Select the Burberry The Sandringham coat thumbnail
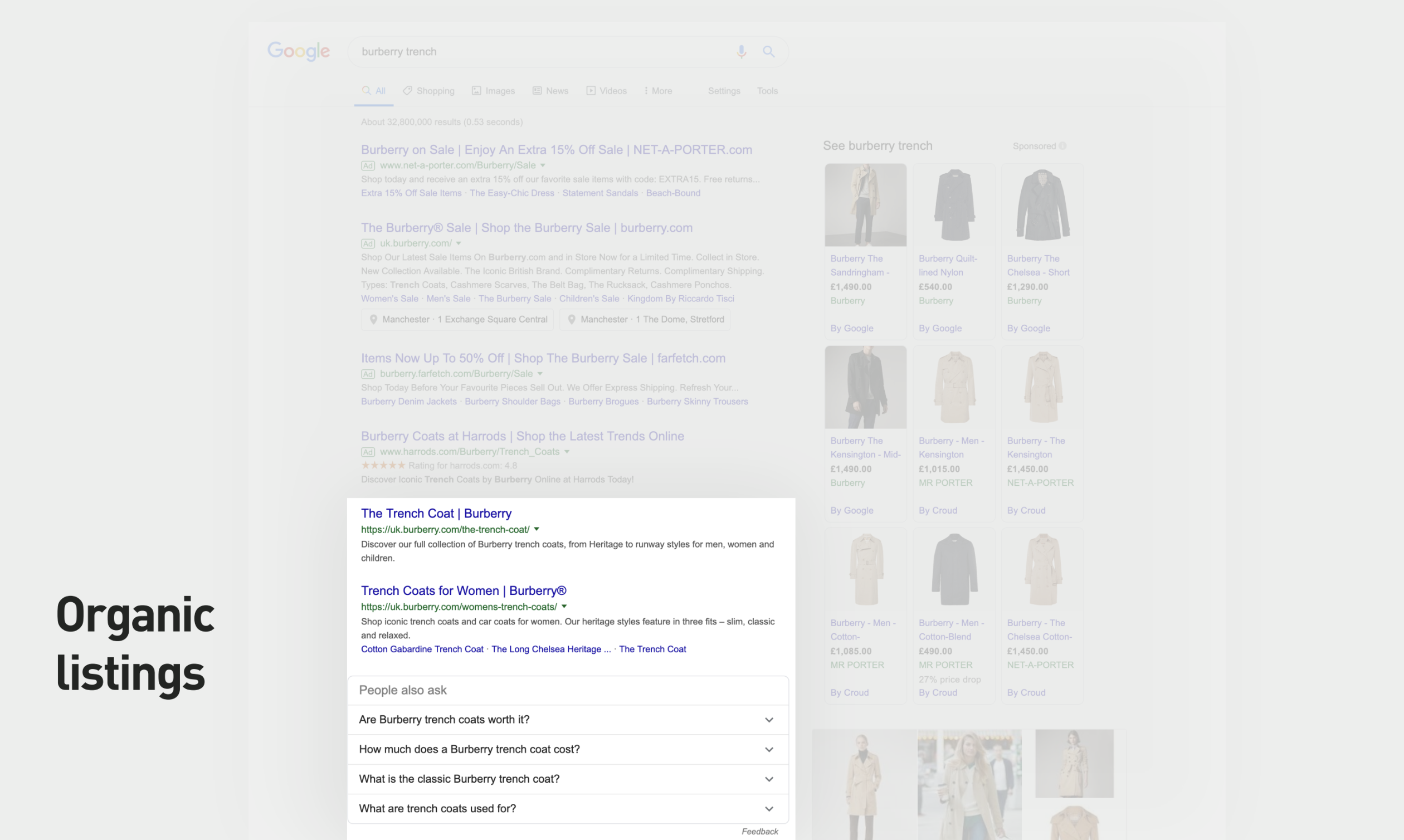 865,205
